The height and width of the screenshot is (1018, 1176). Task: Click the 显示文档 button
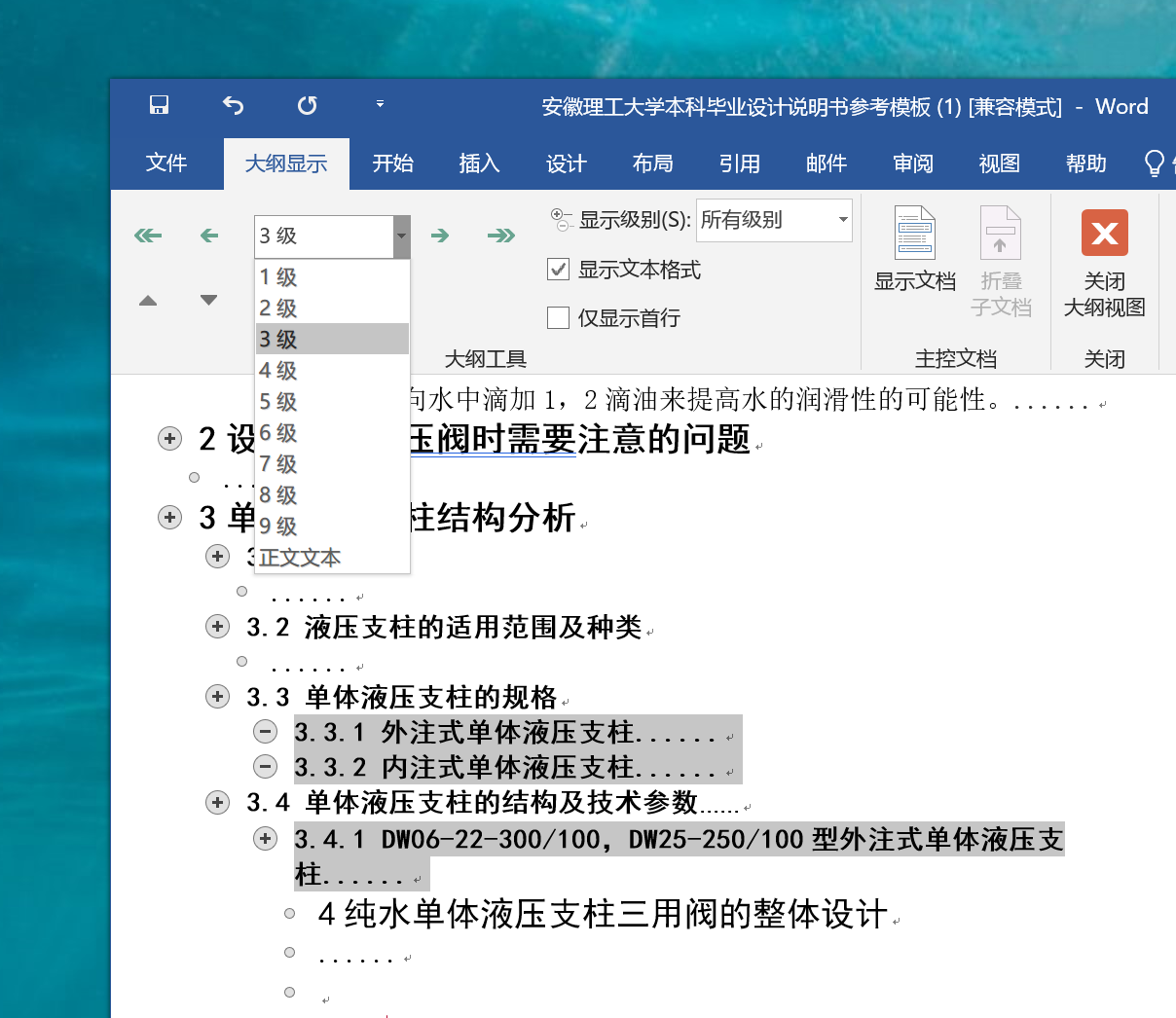[915, 249]
